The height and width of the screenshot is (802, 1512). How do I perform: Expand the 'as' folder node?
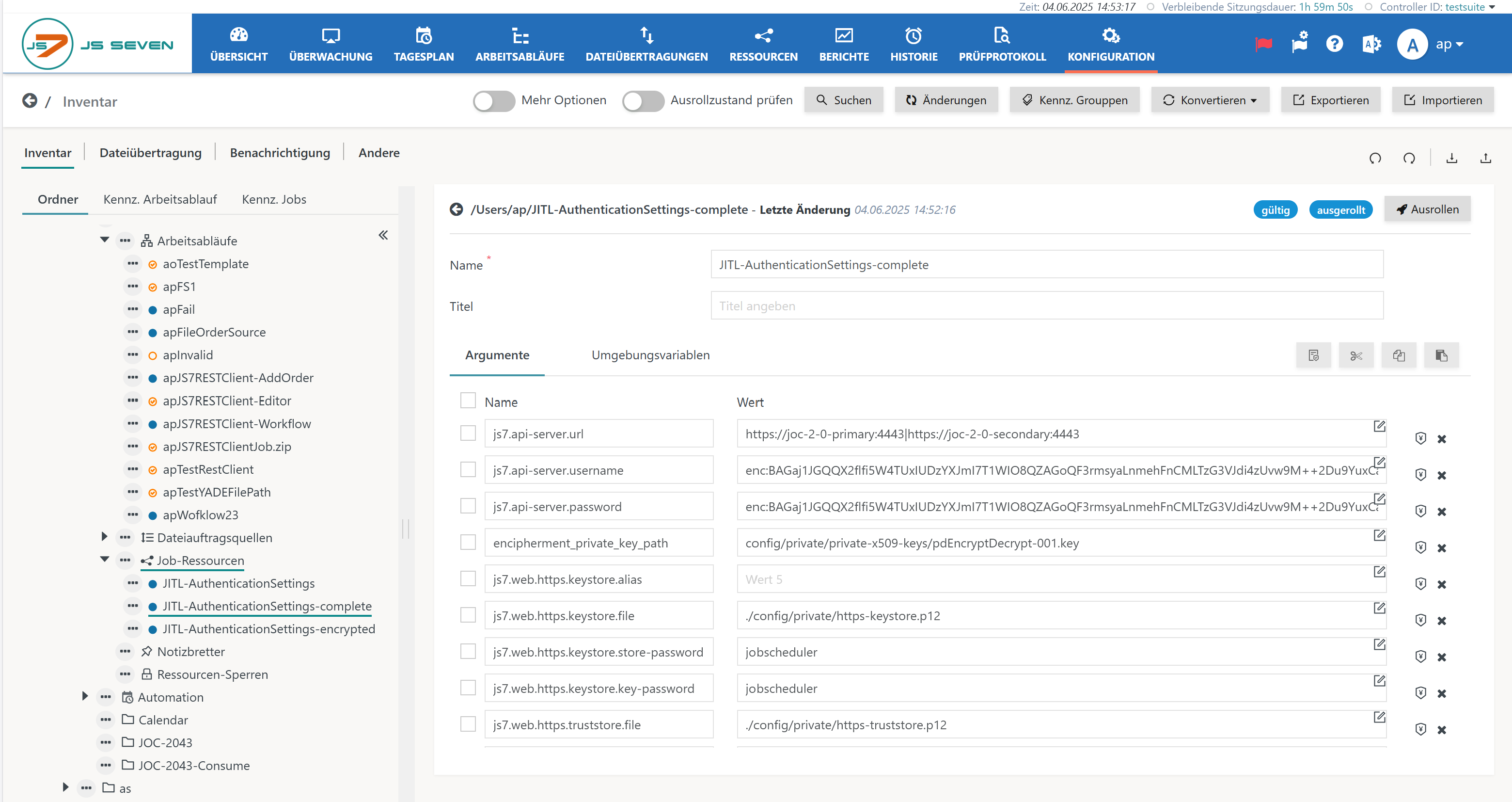coord(66,787)
